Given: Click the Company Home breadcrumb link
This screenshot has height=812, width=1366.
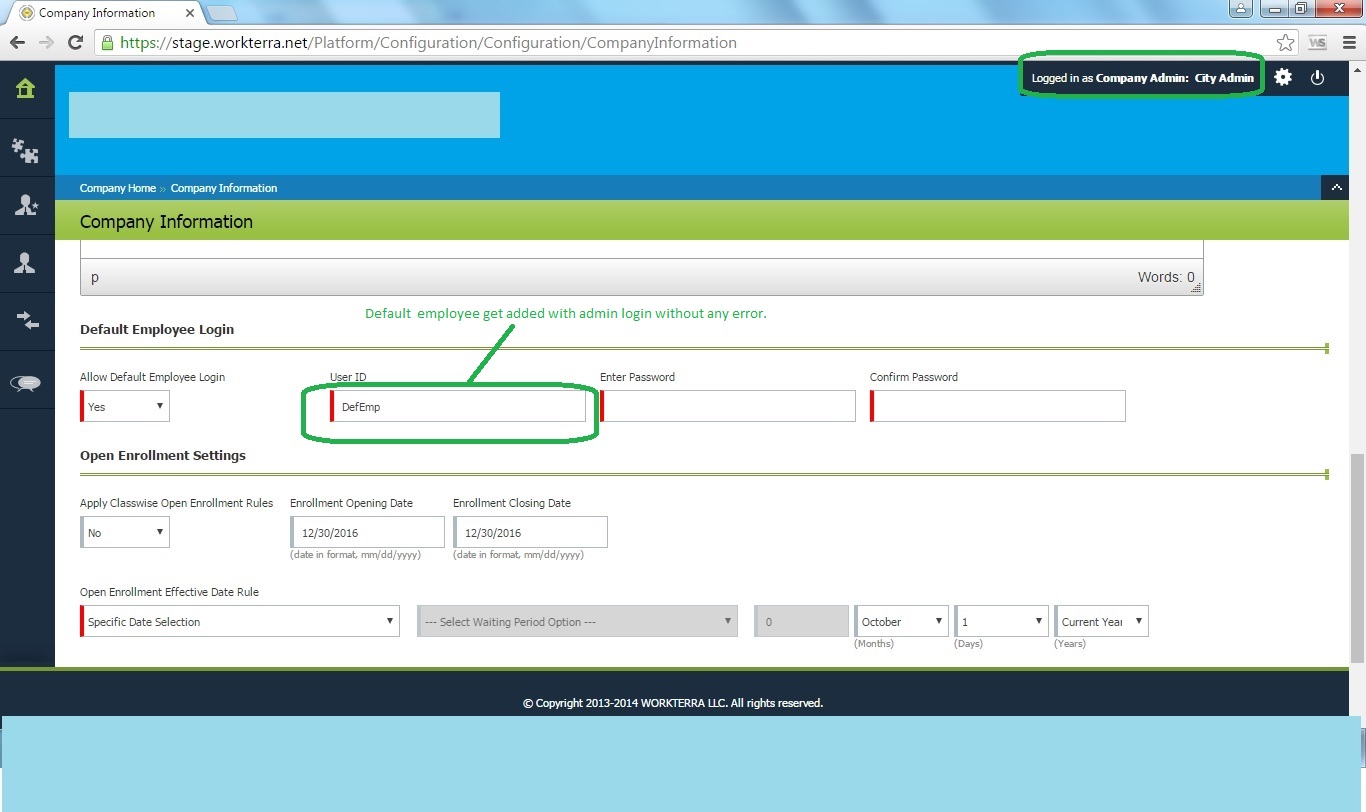Looking at the screenshot, I should (x=117, y=188).
